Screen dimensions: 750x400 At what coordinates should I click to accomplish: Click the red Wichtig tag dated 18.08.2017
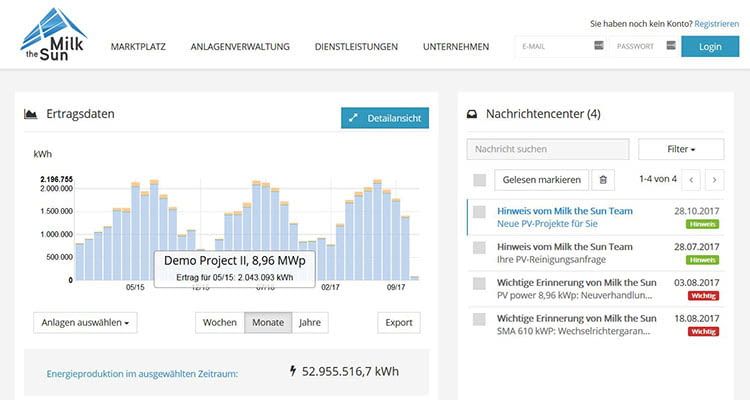[703, 332]
